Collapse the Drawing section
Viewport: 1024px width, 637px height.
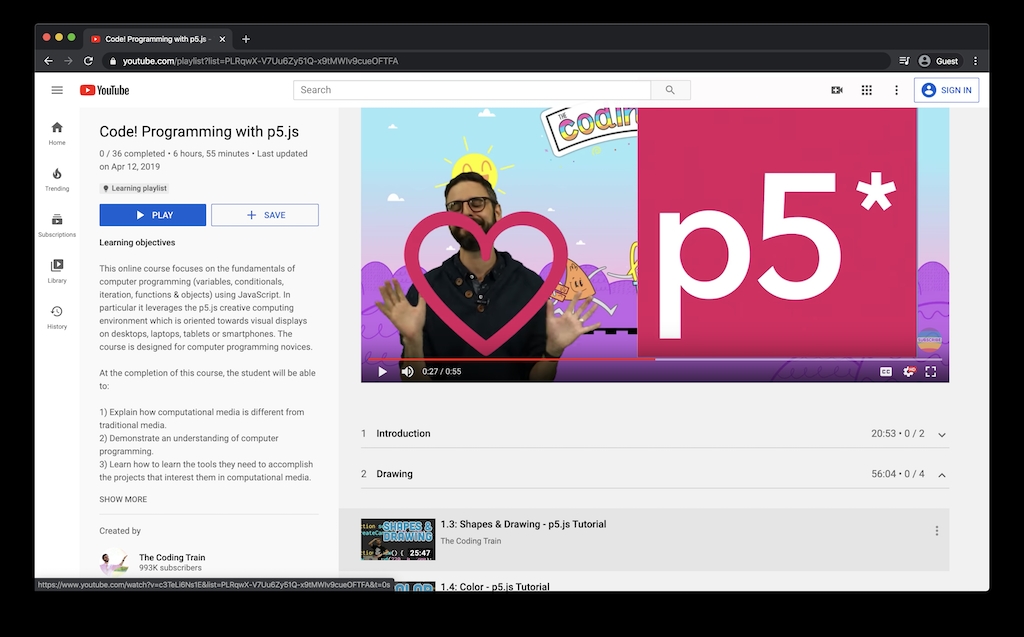942,475
